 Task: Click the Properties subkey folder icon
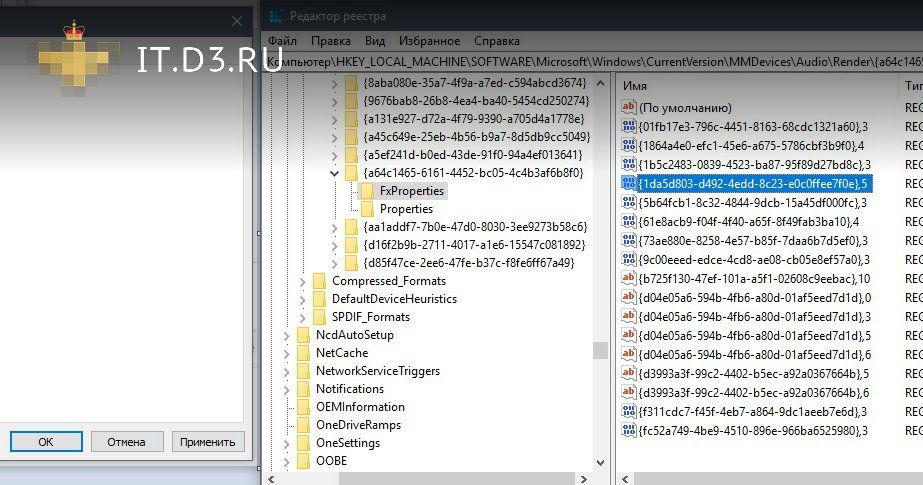coord(367,209)
